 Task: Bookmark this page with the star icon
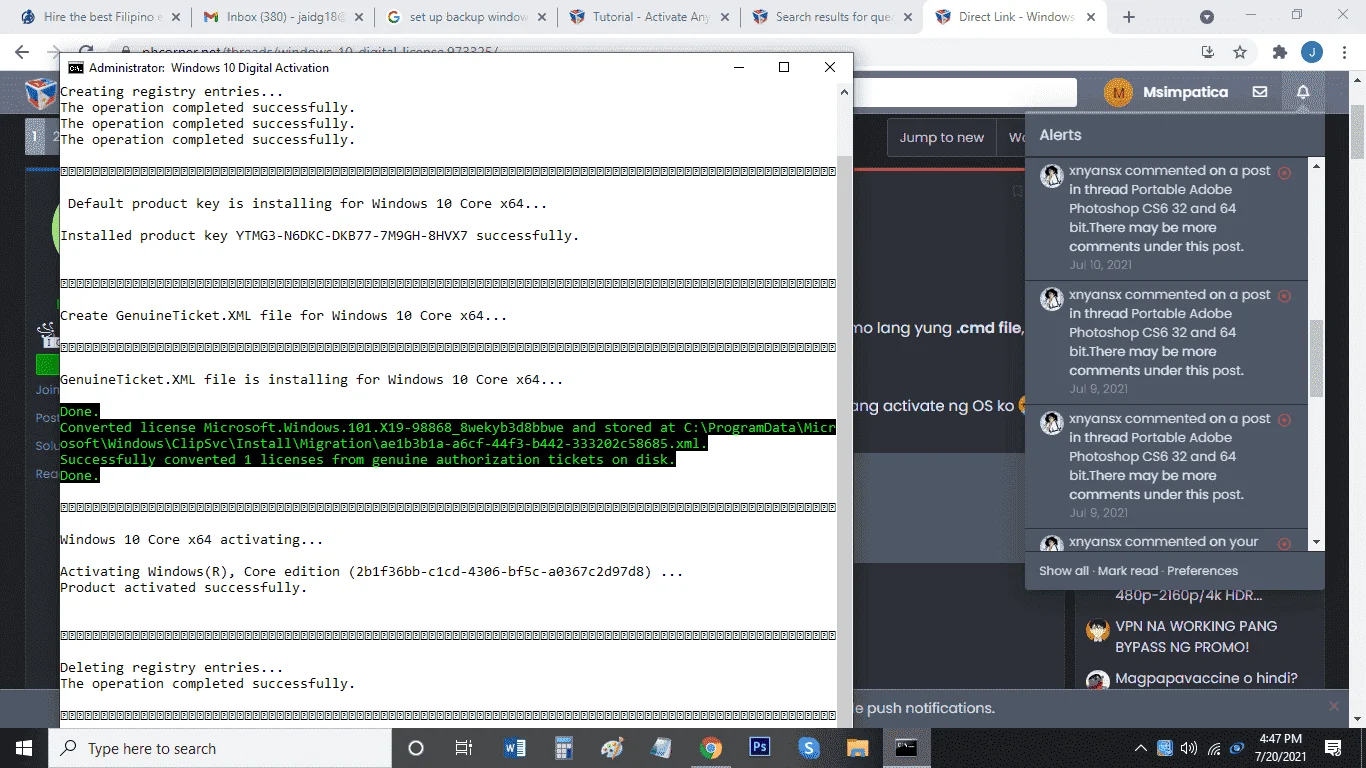pyautogui.click(x=1240, y=52)
